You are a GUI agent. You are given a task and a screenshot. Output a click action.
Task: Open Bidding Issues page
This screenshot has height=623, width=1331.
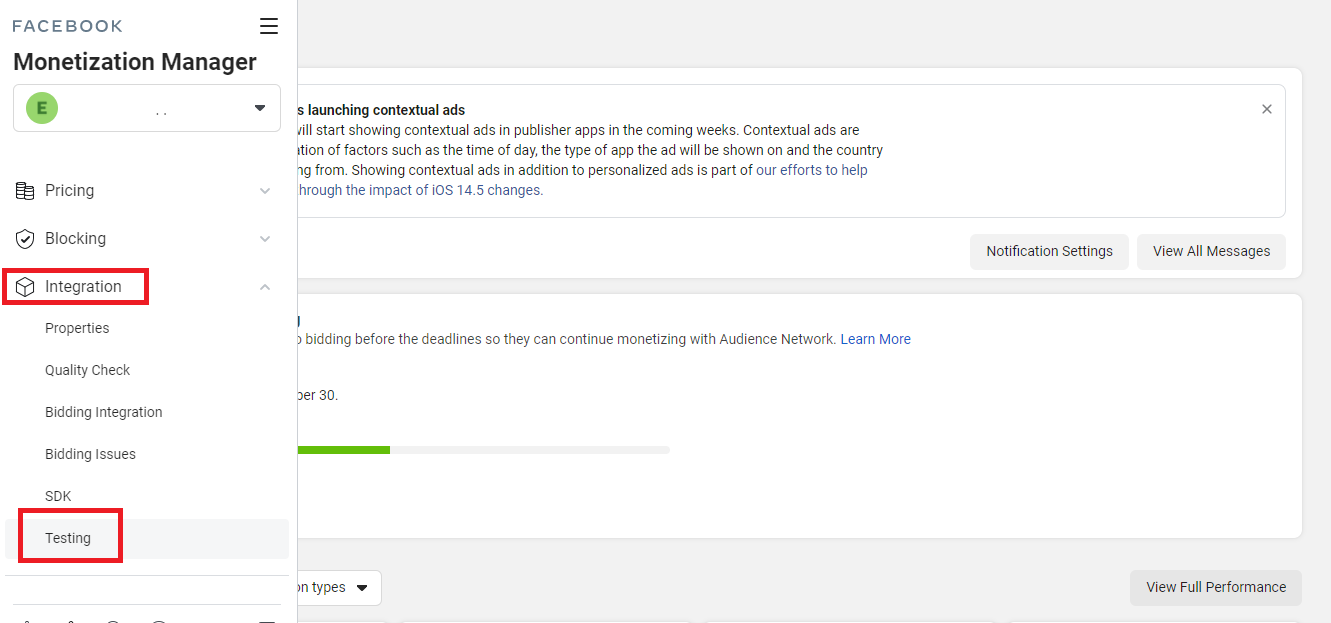tap(90, 454)
